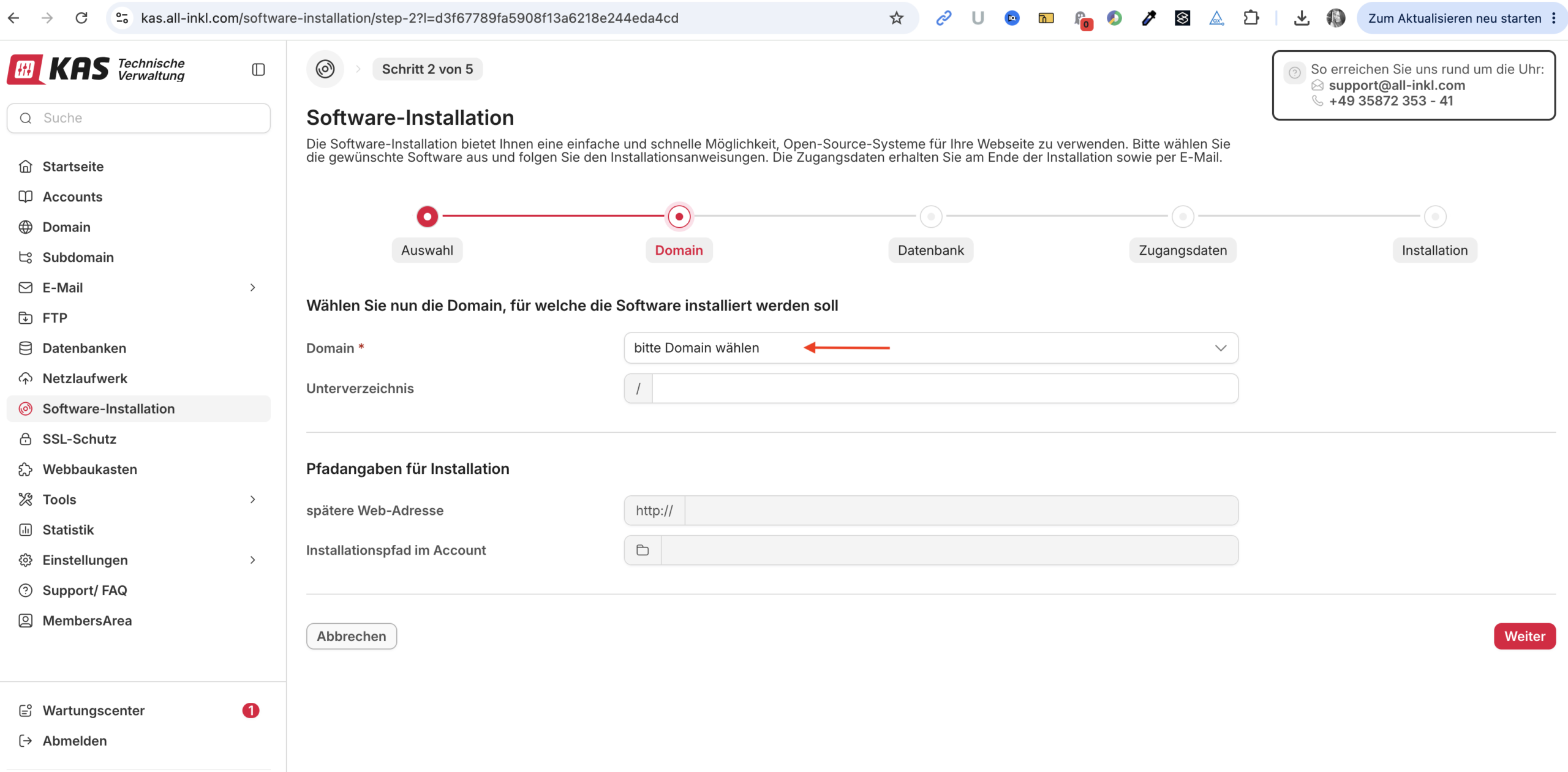The width and height of the screenshot is (1568, 772).
Task: Open Startseite in the sidebar
Action: [x=138, y=167]
